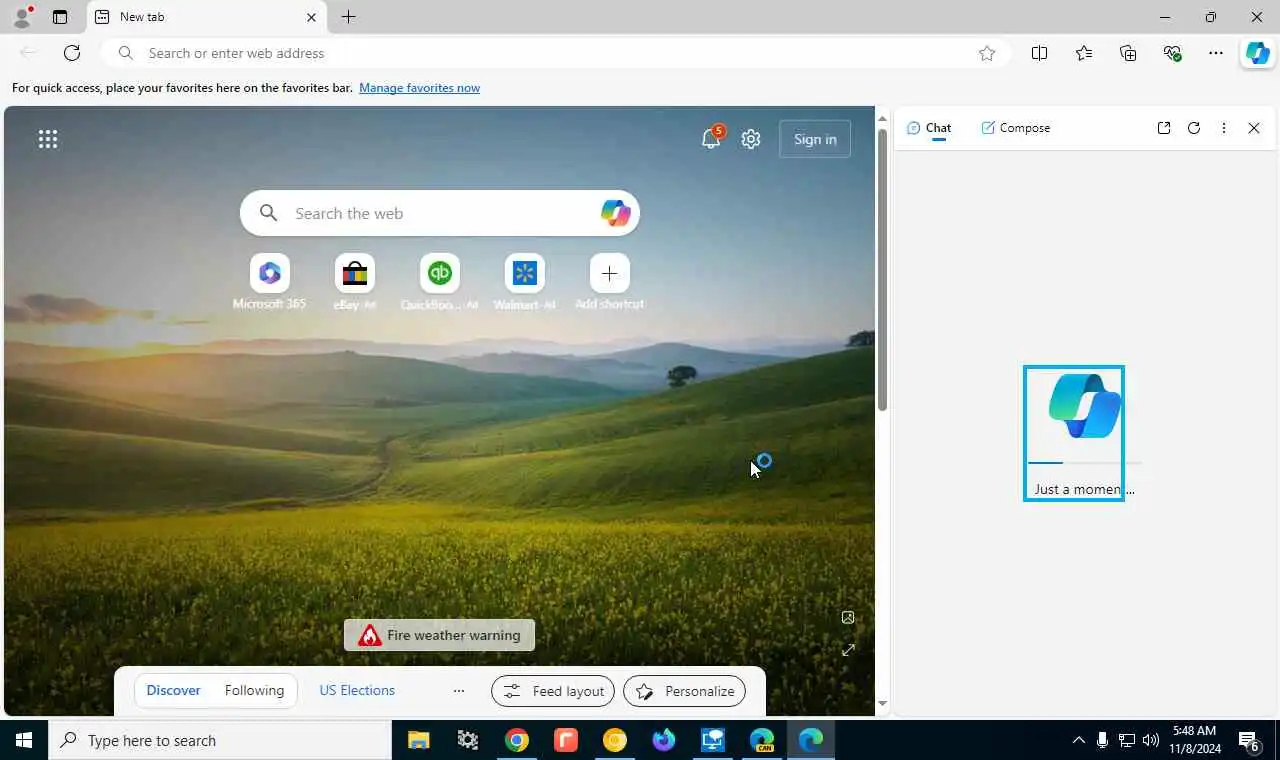Open volume control in system tray
Screen dimensions: 1280x760
coord(1151,740)
